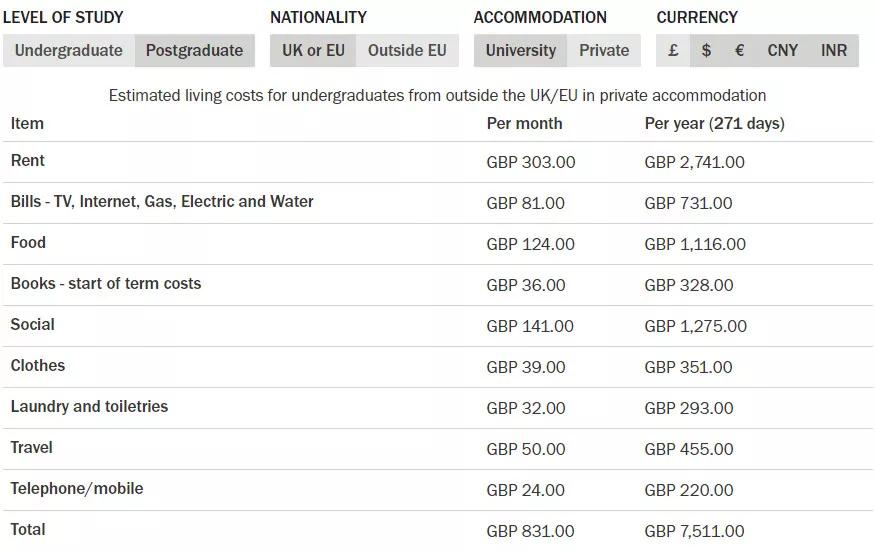Screen dimensions: 875x552
Task: Click the Rent row label
Action: coord(27,161)
